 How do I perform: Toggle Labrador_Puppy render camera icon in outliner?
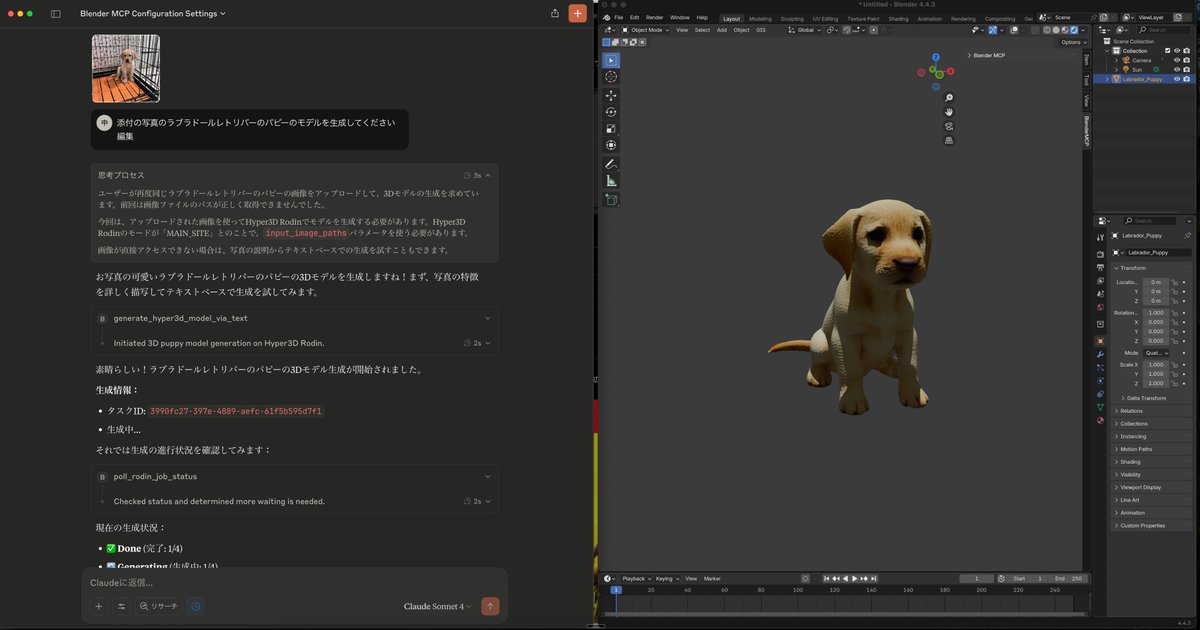click(x=1187, y=79)
